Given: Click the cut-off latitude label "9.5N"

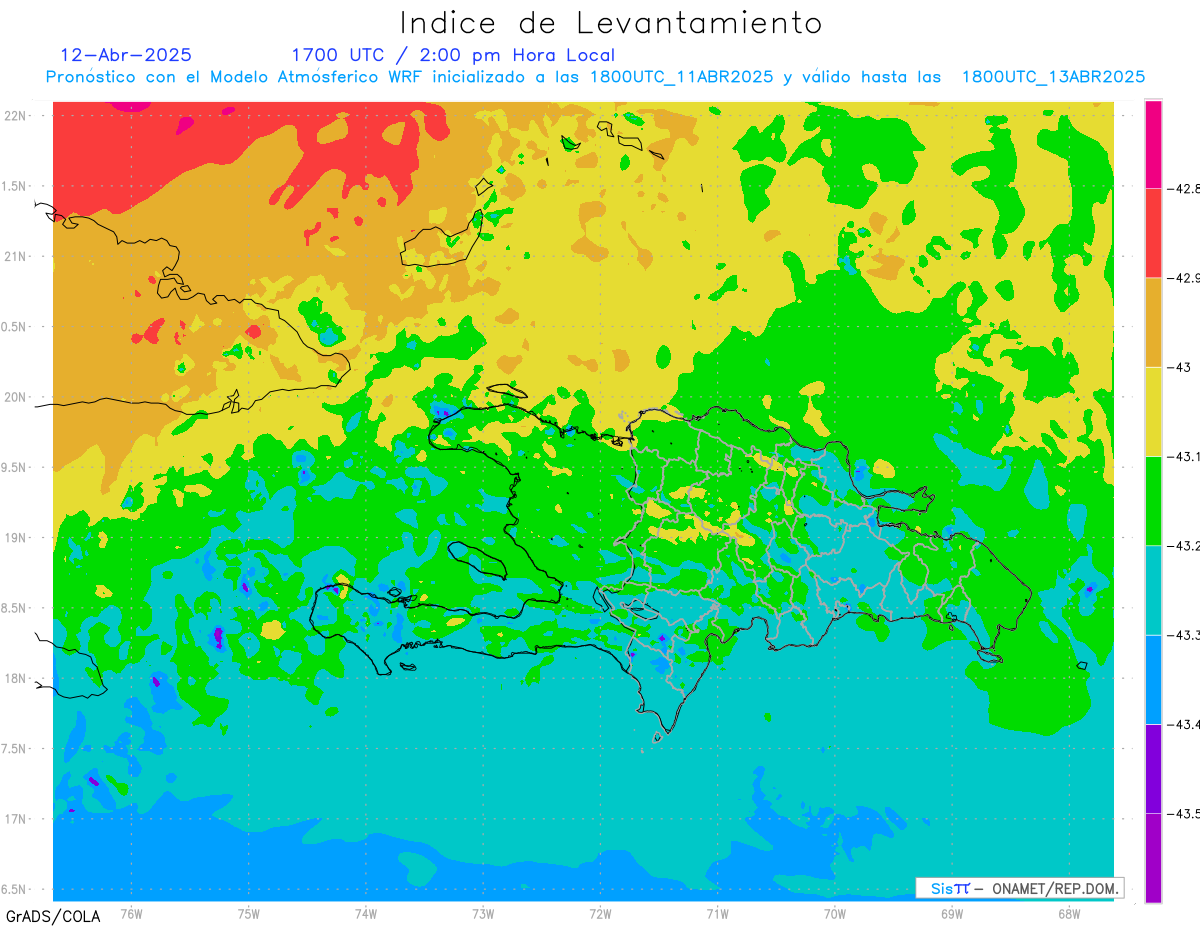Looking at the screenshot, I should pyautogui.click(x=15, y=467).
